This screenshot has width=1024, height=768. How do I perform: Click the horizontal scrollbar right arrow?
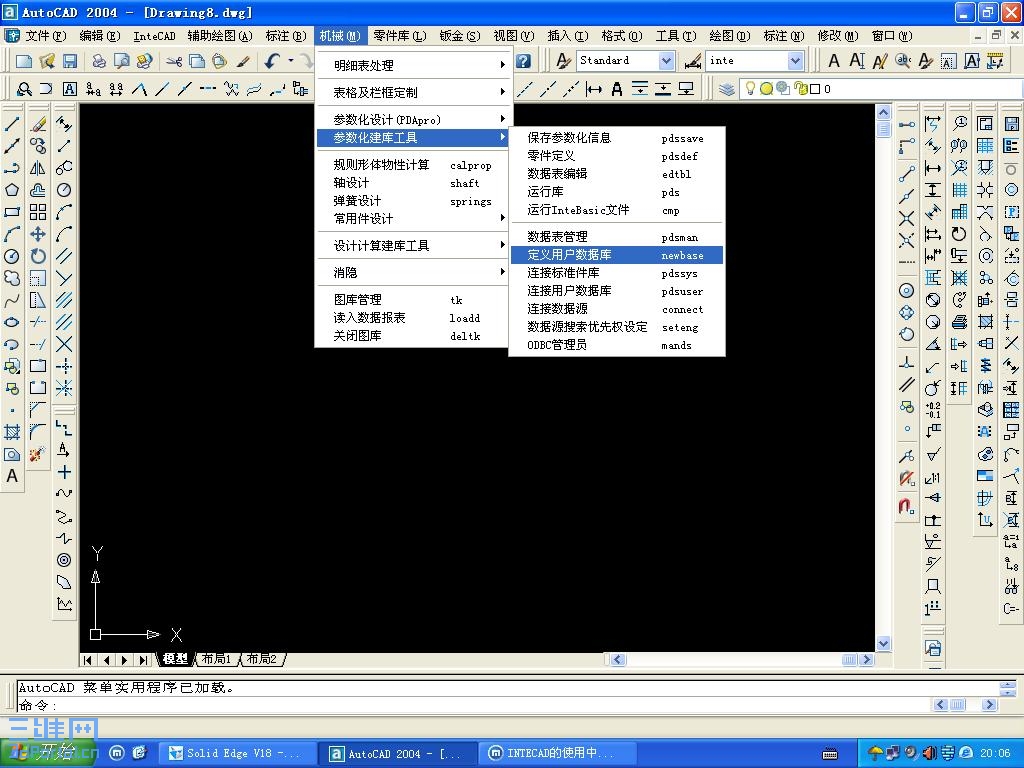click(x=867, y=660)
